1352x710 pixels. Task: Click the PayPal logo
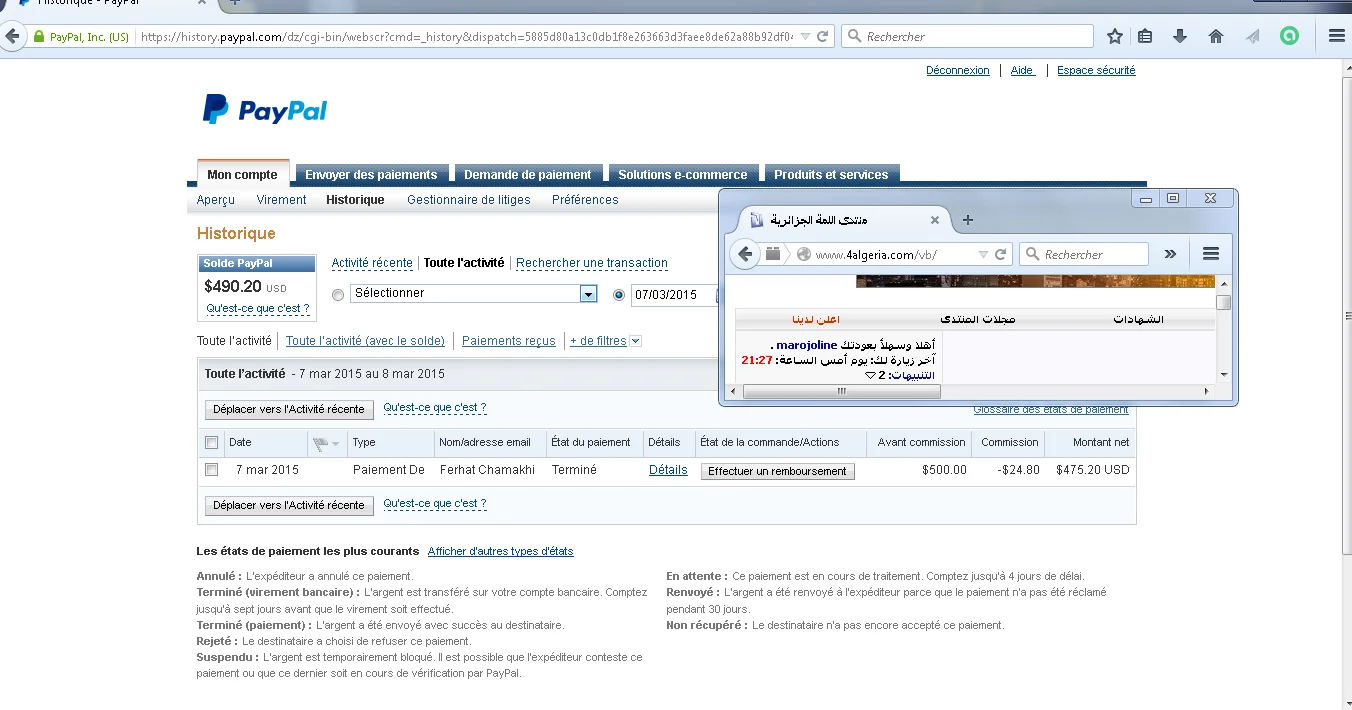coord(265,110)
